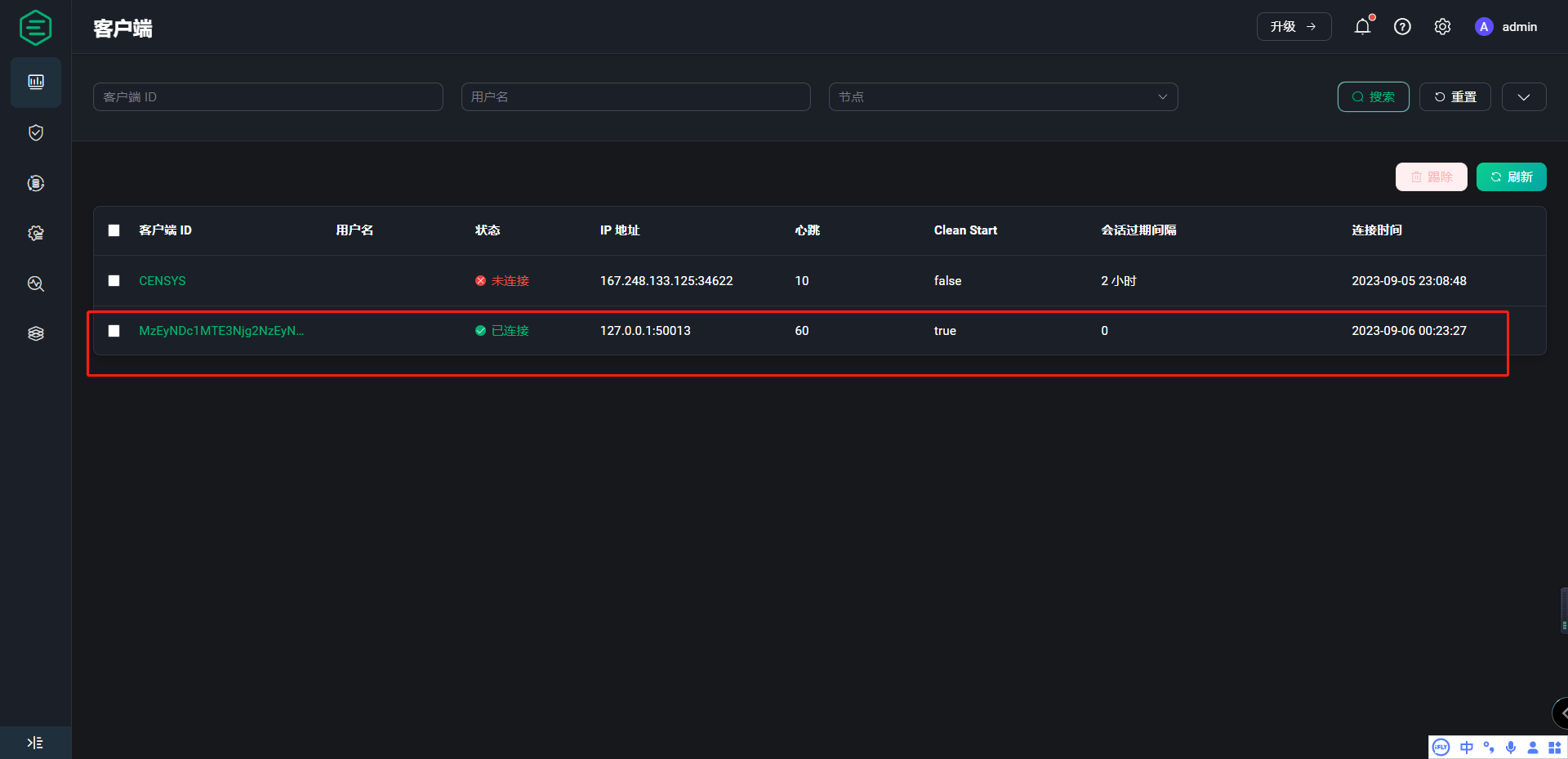1568x759 pixels.
Task: Open the data integration sidebar icon
Action: click(x=36, y=183)
